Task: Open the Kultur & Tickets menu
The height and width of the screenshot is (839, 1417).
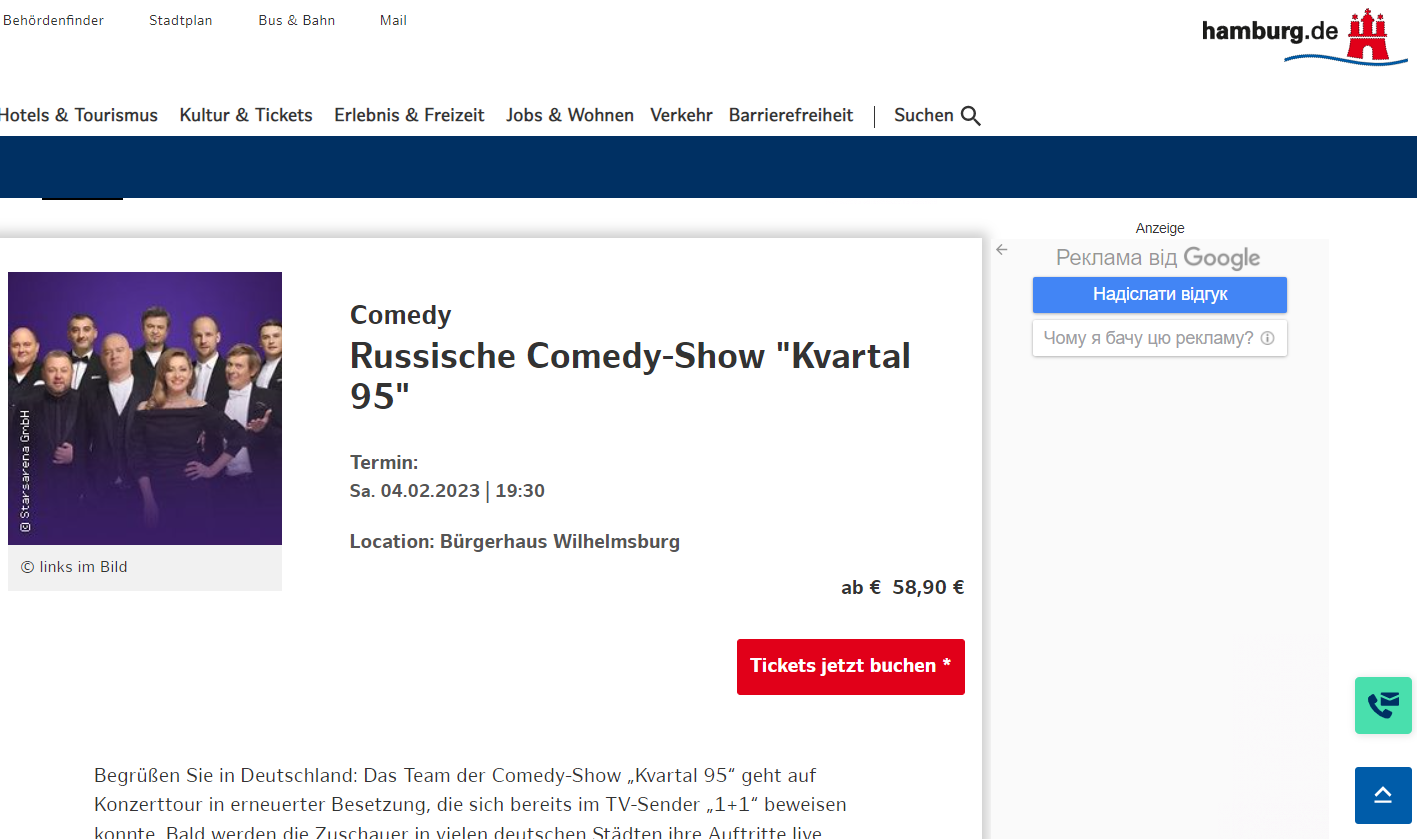Action: (x=246, y=115)
